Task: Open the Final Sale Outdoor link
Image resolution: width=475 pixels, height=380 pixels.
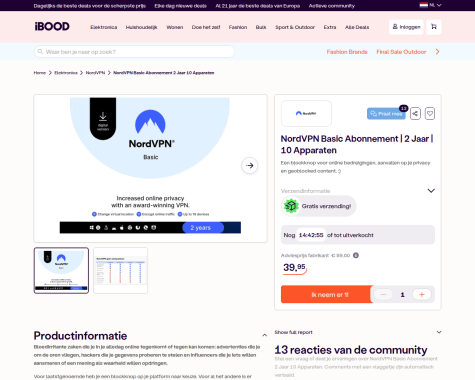Action: point(401,52)
